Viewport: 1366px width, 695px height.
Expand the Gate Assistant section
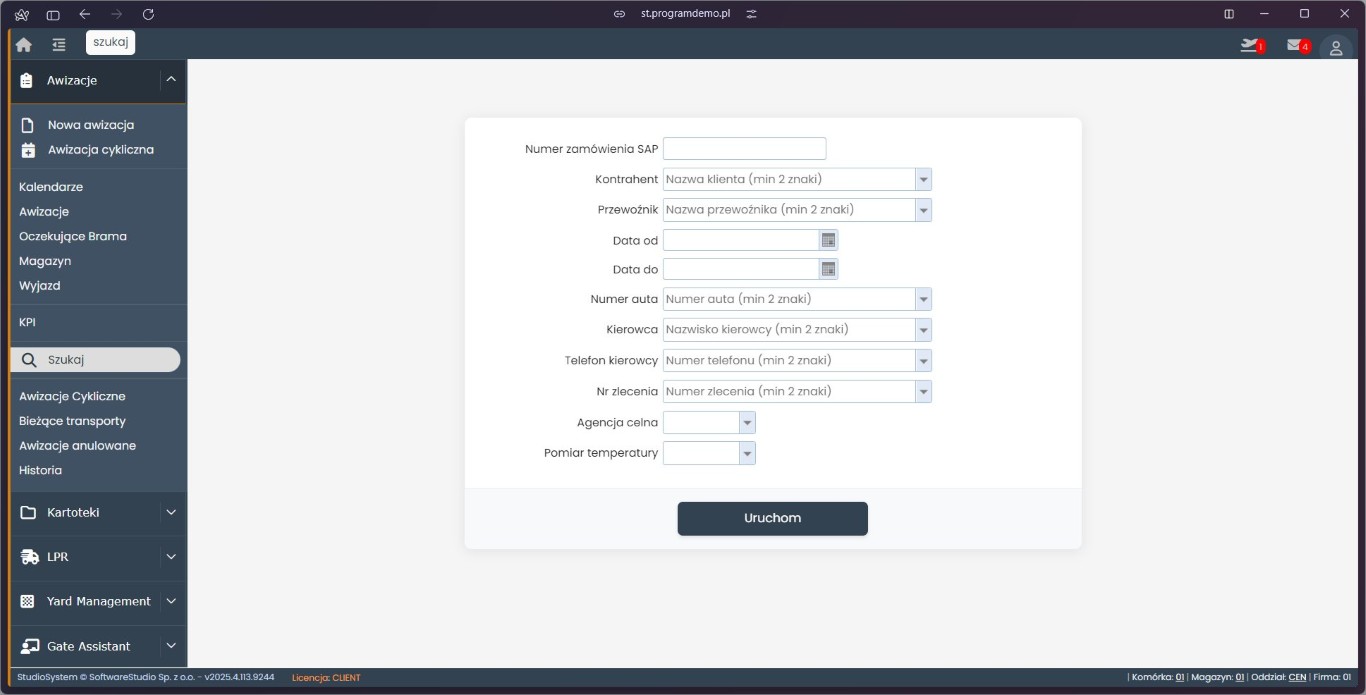171,646
